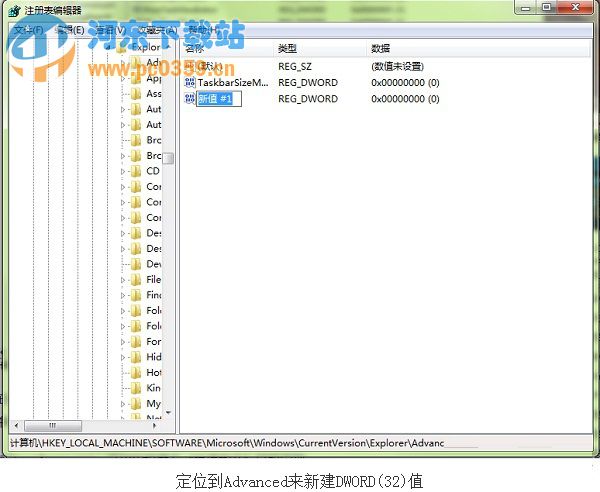
Task: Select the Hid key label in tree
Action: tap(154, 357)
